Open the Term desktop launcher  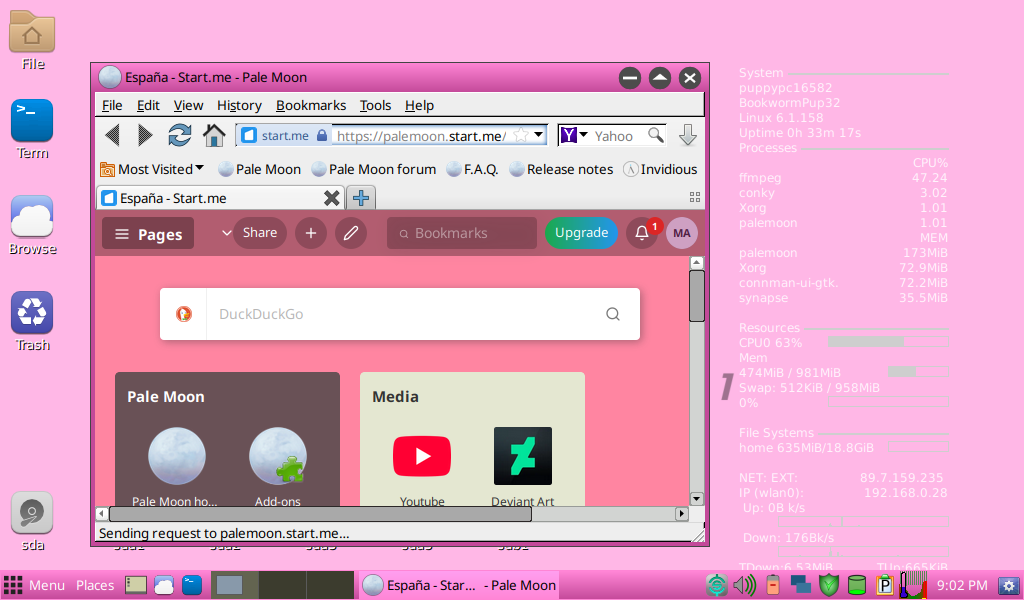(32, 122)
